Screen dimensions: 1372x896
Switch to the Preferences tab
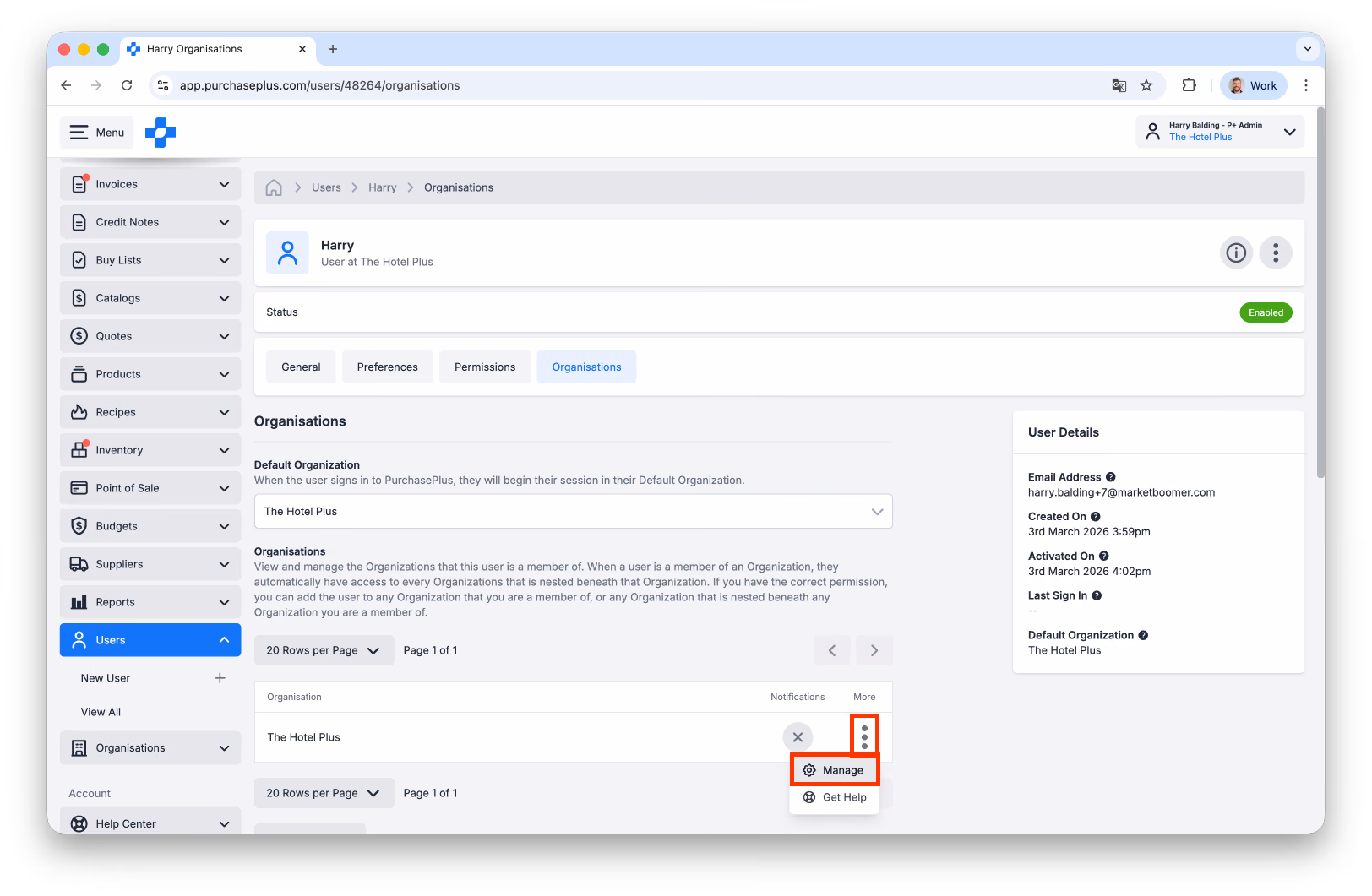(387, 367)
